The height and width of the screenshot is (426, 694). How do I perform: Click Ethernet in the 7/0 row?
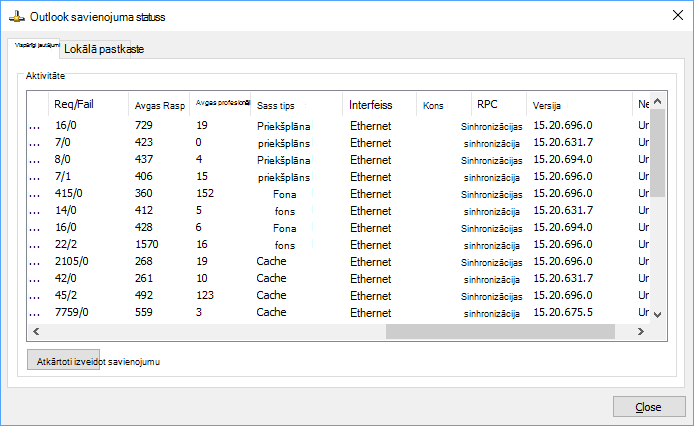click(370, 143)
